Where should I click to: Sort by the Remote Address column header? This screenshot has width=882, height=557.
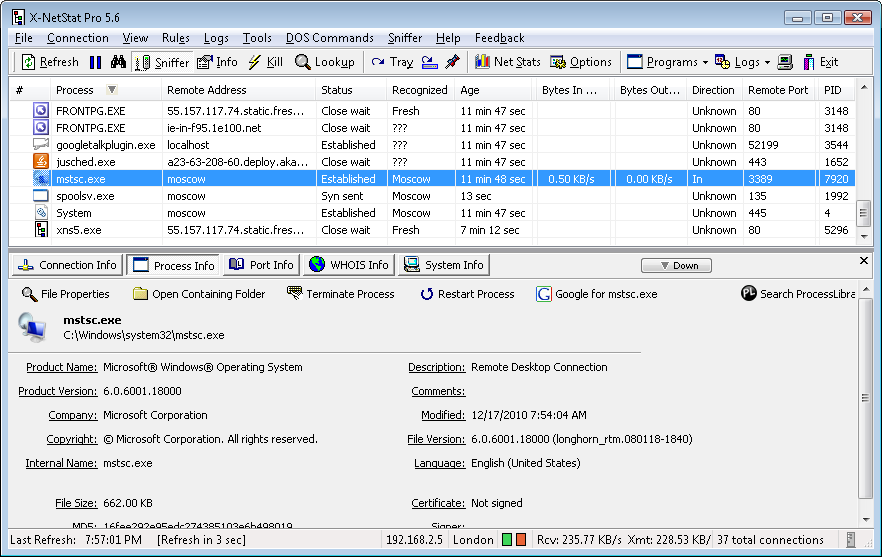point(238,90)
